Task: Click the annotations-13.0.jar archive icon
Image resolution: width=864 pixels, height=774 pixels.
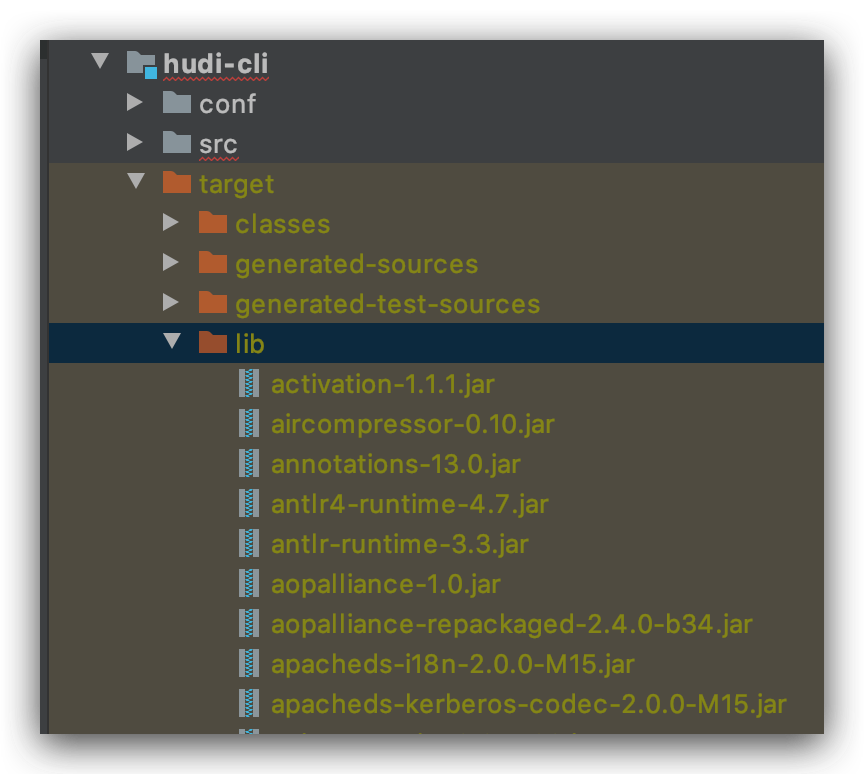Action: point(249,463)
